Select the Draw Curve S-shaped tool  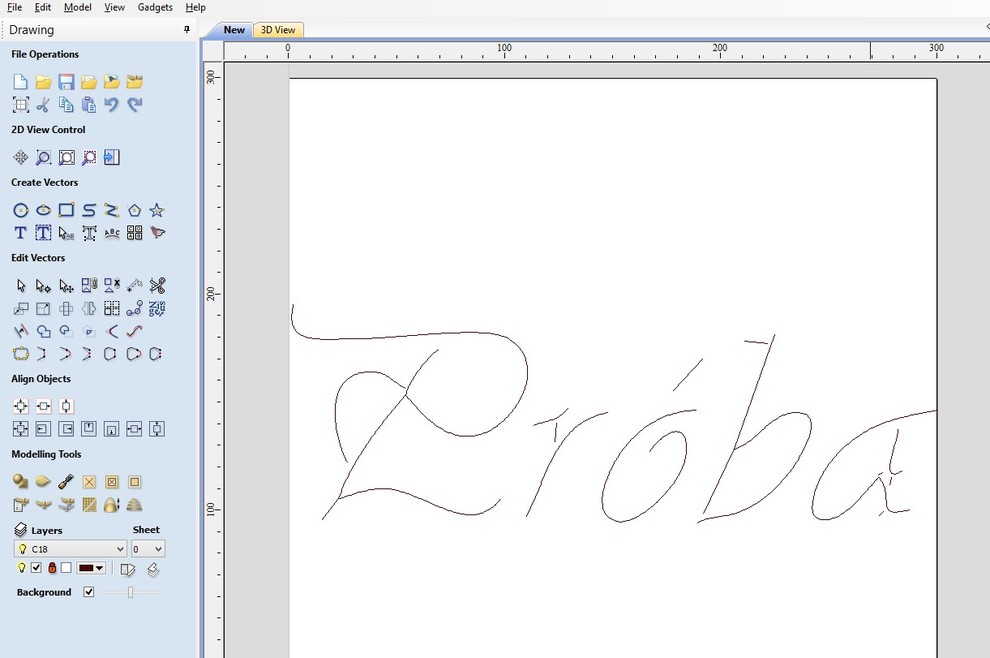(89, 210)
